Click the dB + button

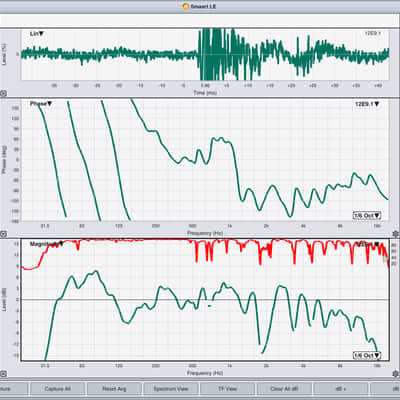[340, 389]
